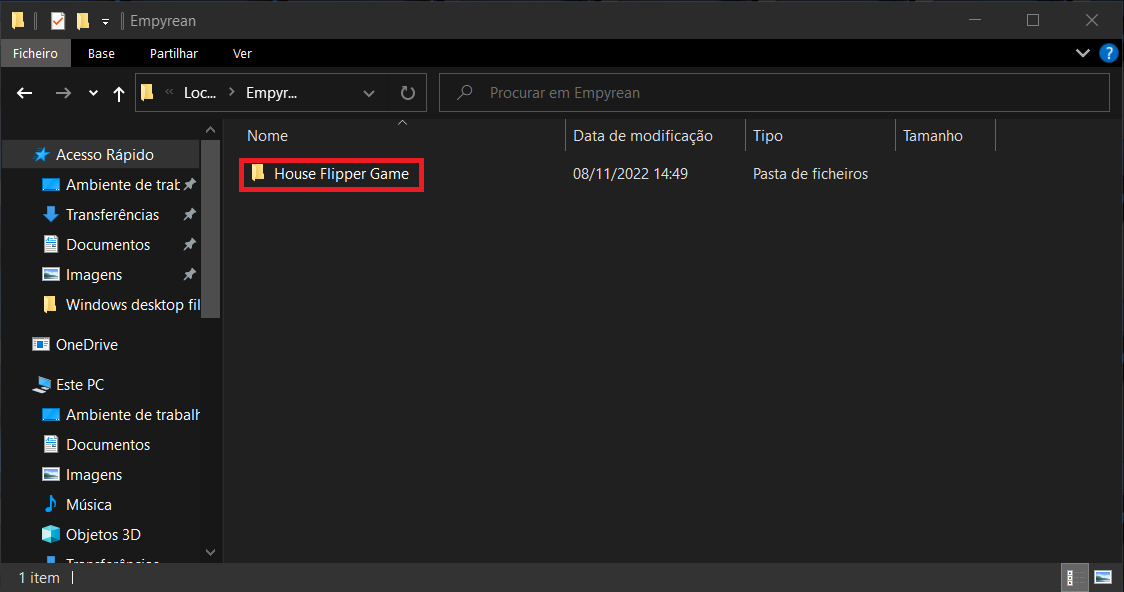The width and height of the screenshot is (1124, 592).
Task: Switch to details view in status bar
Action: [1072, 577]
